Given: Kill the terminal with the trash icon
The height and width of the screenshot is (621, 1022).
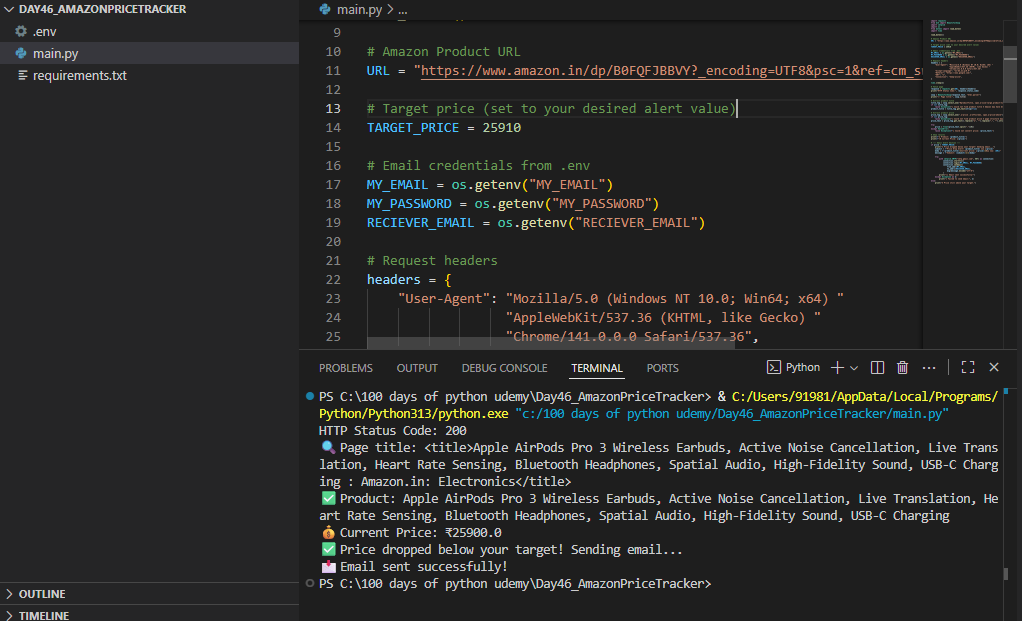Looking at the screenshot, I should (x=902, y=368).
